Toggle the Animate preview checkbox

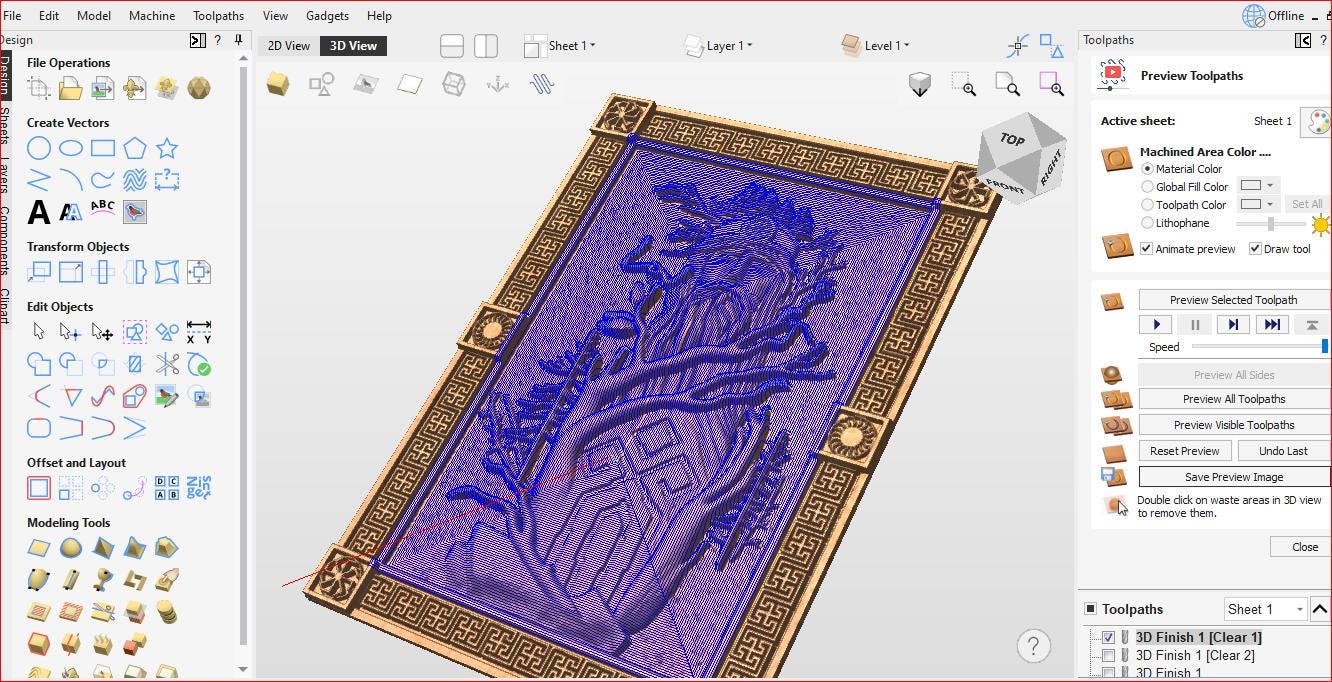1147,249
